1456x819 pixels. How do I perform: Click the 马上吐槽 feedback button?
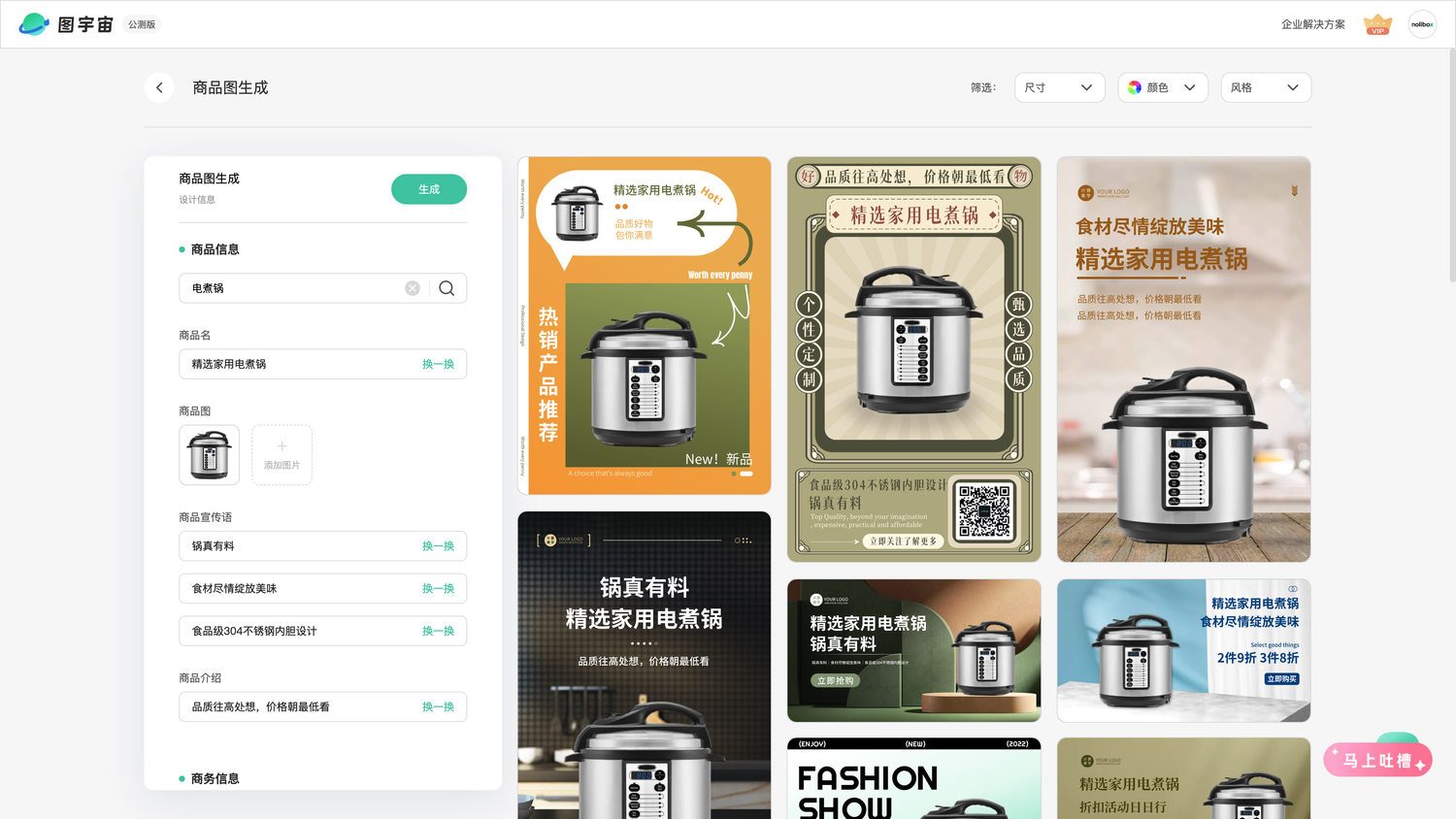[x=1377, y=760]
